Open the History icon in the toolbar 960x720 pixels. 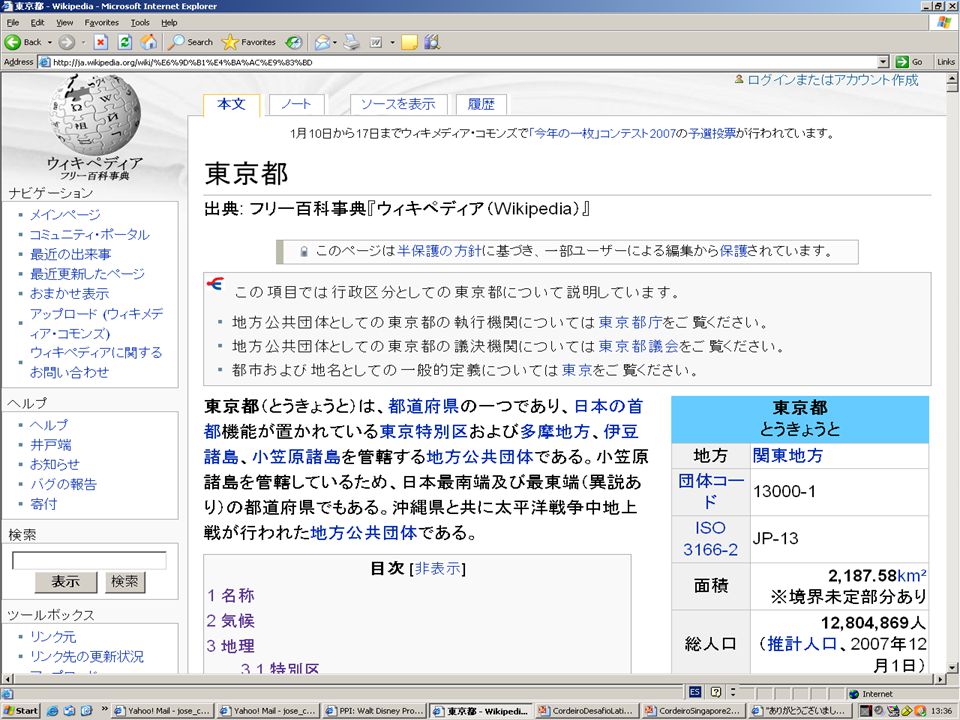pyautogui.click(x=294, y=42)
